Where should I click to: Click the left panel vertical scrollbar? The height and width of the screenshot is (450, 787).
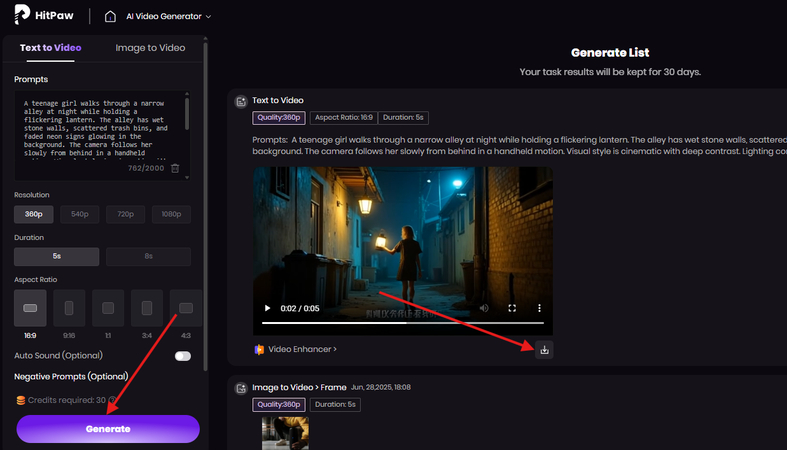(x=205, y=206)
